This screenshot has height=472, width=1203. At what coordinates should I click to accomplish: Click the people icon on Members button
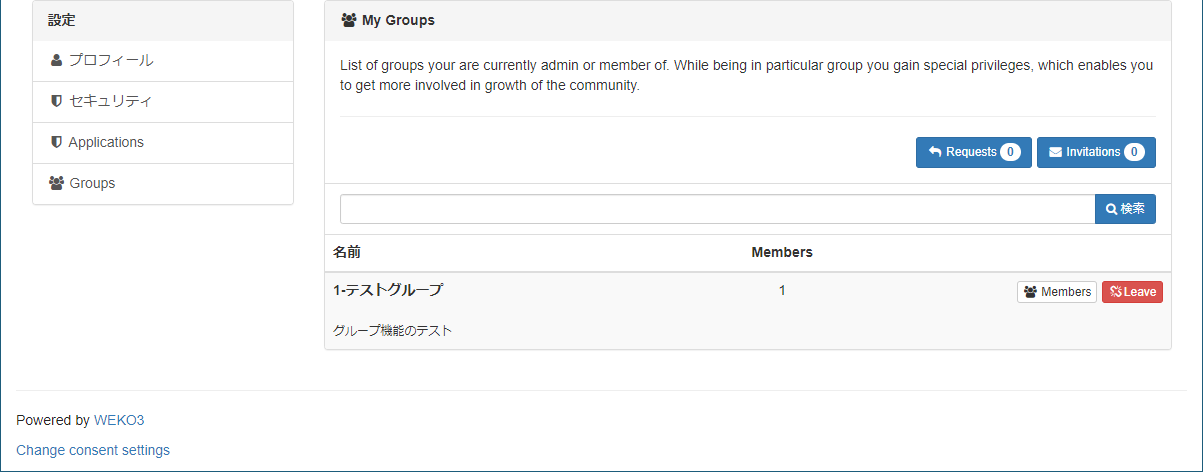point(1030,292)
